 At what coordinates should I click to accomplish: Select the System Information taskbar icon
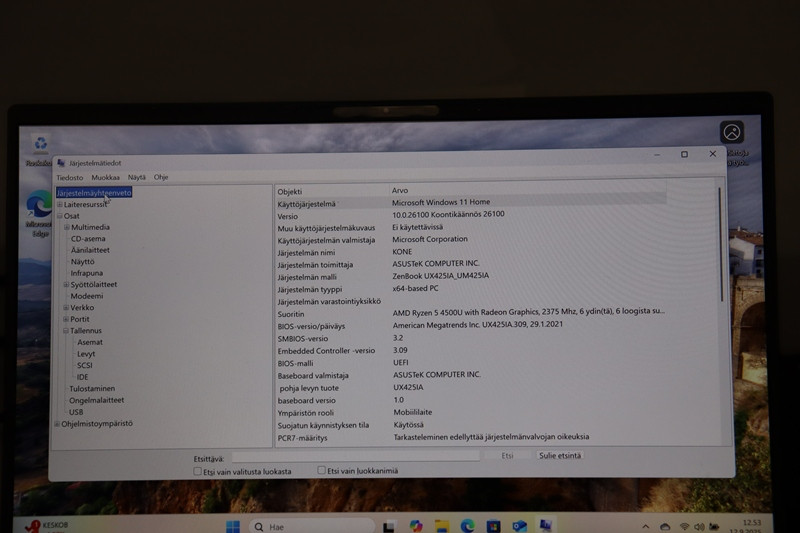(545, 525)
